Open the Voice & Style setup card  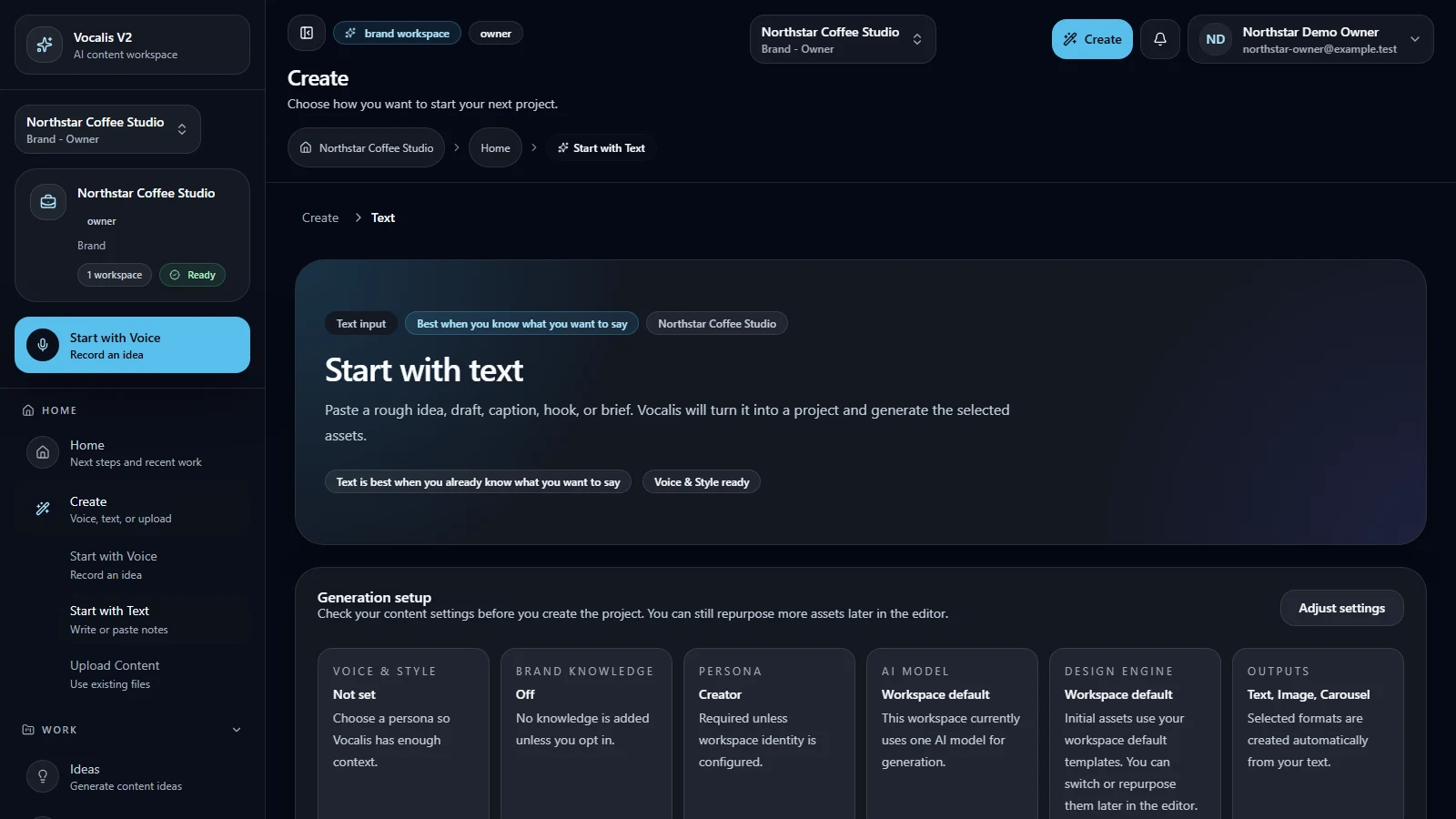[403, 733]
